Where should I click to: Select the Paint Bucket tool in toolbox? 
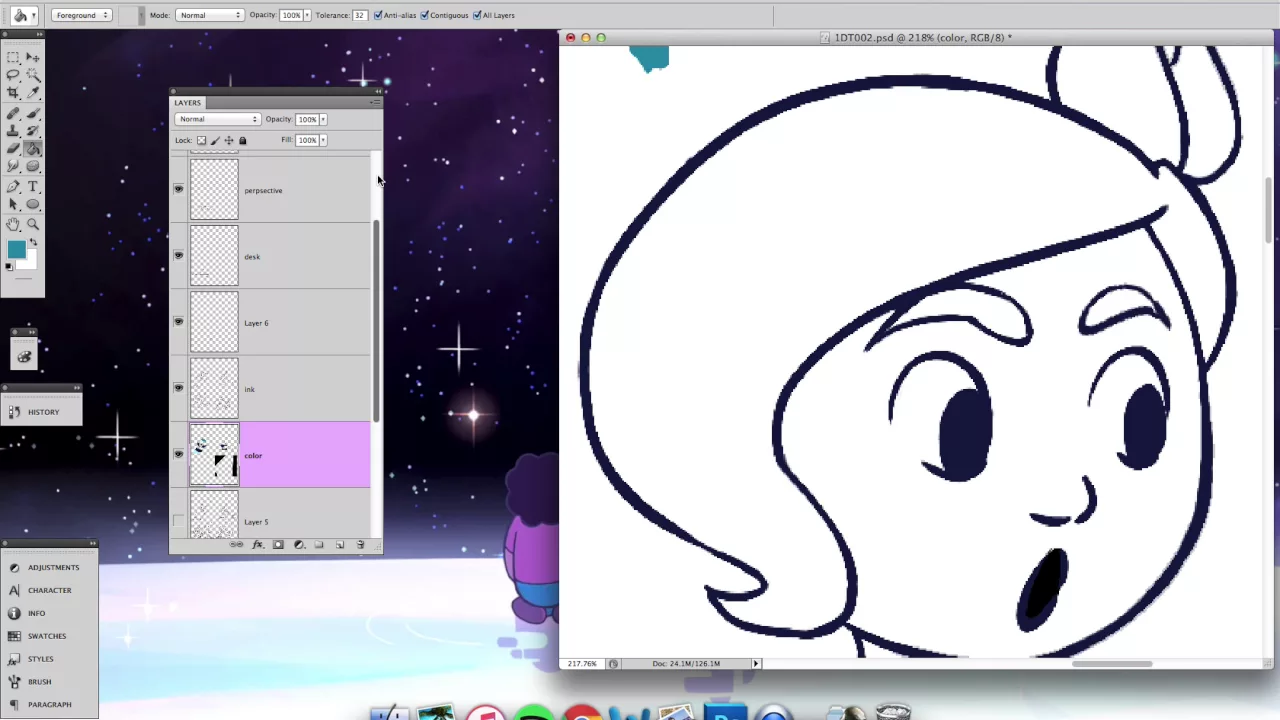(x=33, y=148)
